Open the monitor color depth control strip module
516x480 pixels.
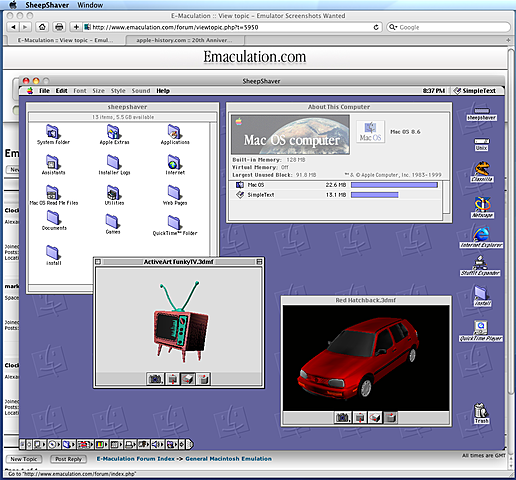pos(102,444)
